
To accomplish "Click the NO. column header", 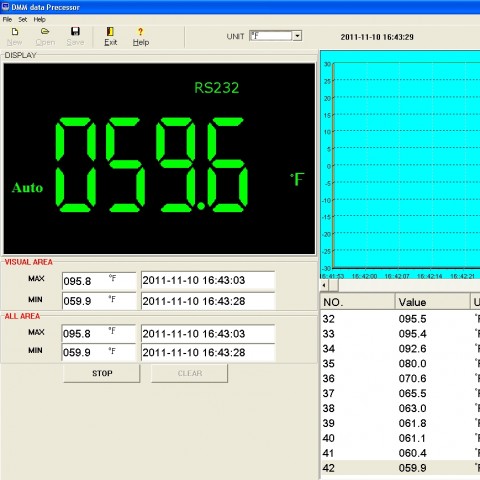I will click(357, 302).
